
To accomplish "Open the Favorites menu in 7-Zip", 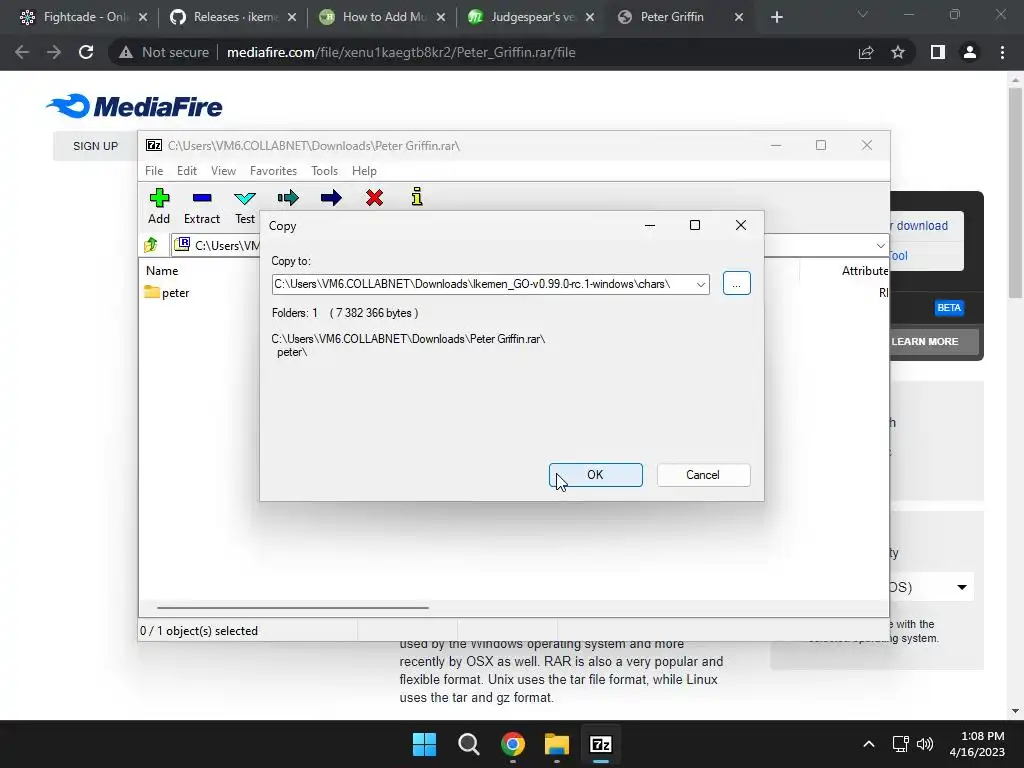I will [273, 170].
